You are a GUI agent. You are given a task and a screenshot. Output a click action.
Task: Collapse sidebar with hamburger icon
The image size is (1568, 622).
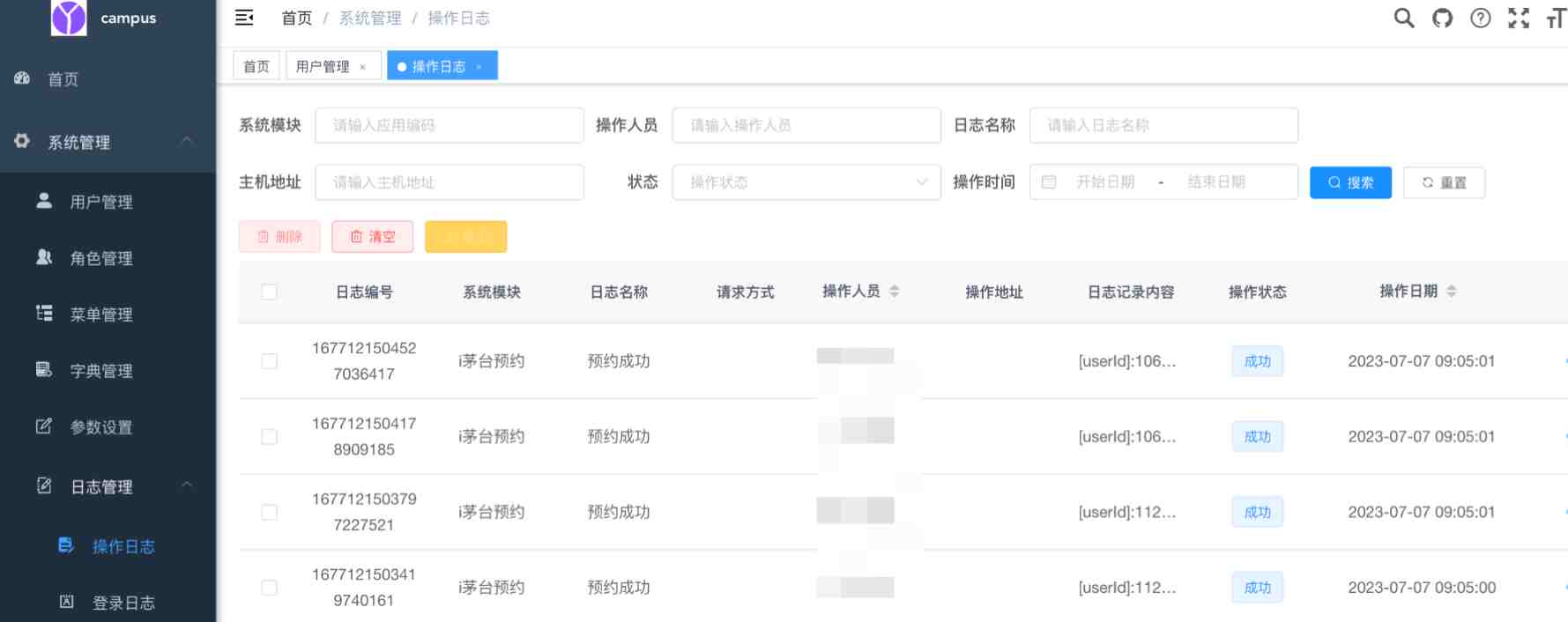pos(244,18)
